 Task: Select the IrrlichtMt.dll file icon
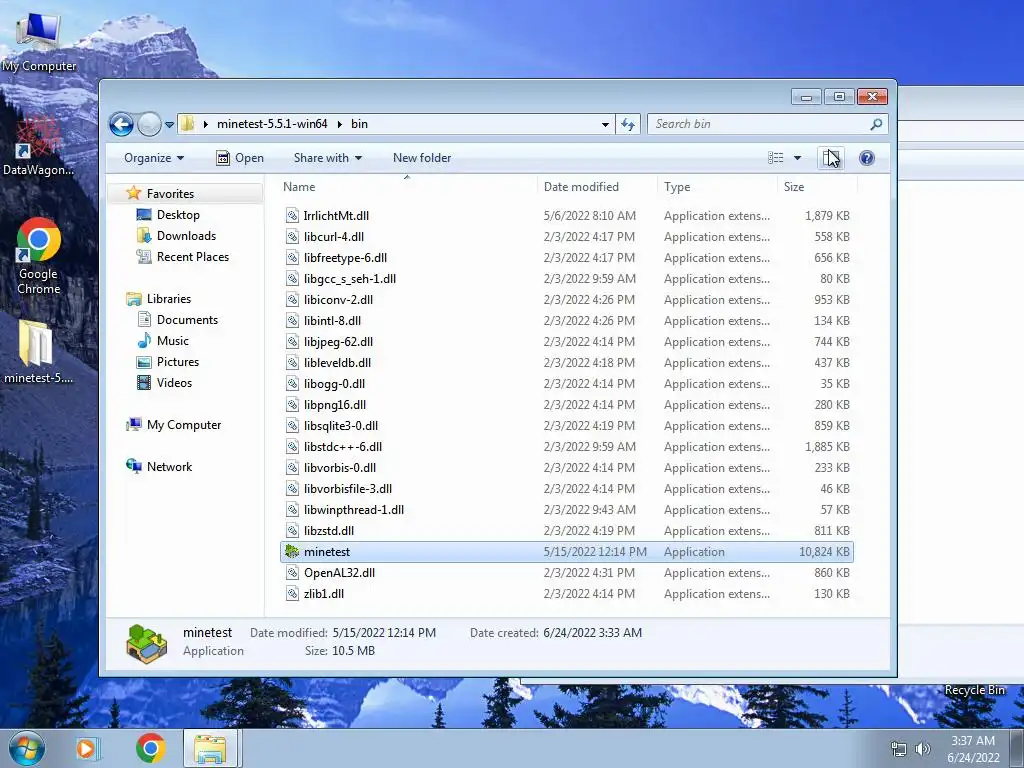[x=292, y=216]
